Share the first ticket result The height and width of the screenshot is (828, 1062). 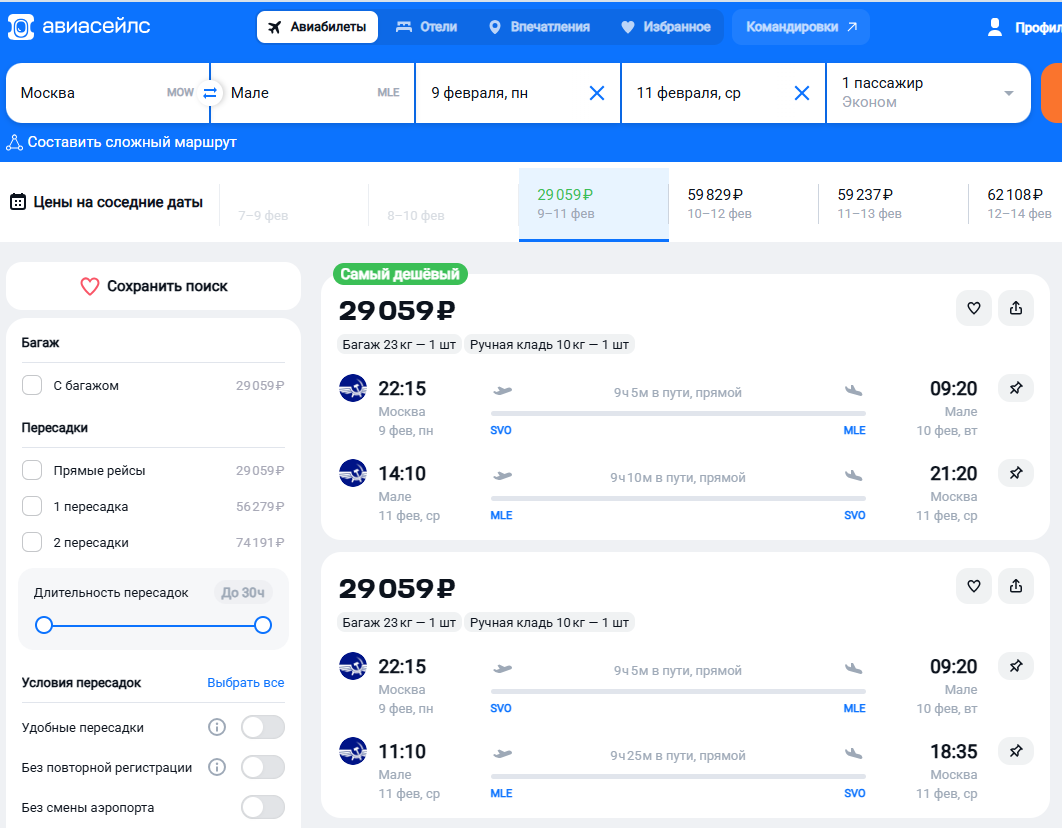1016,308
